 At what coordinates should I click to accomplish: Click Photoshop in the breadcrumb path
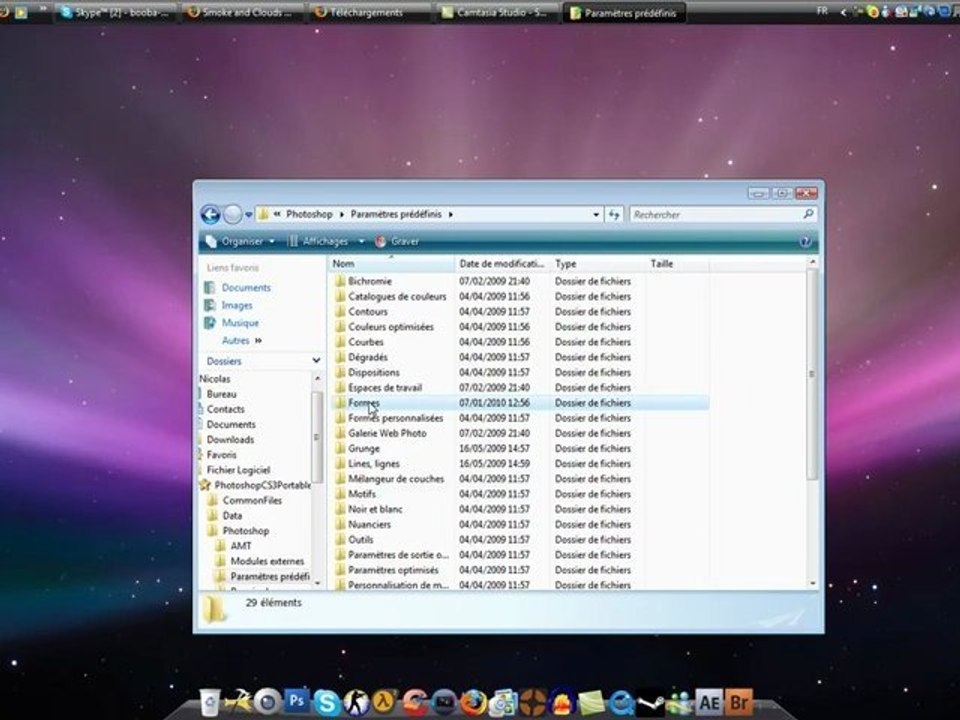coord(309,214)
